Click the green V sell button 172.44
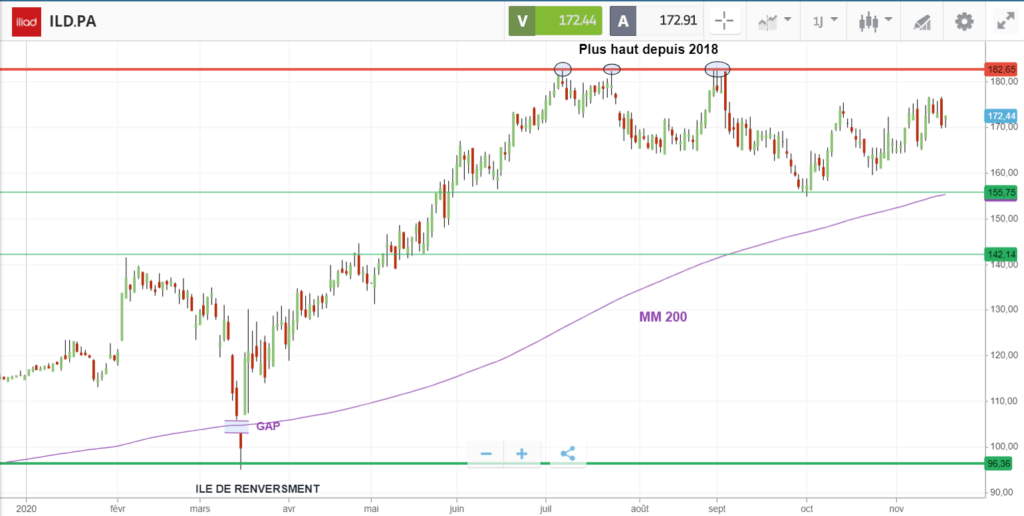1024x516 pixels. pyautogui.click(x=554, y=21)
